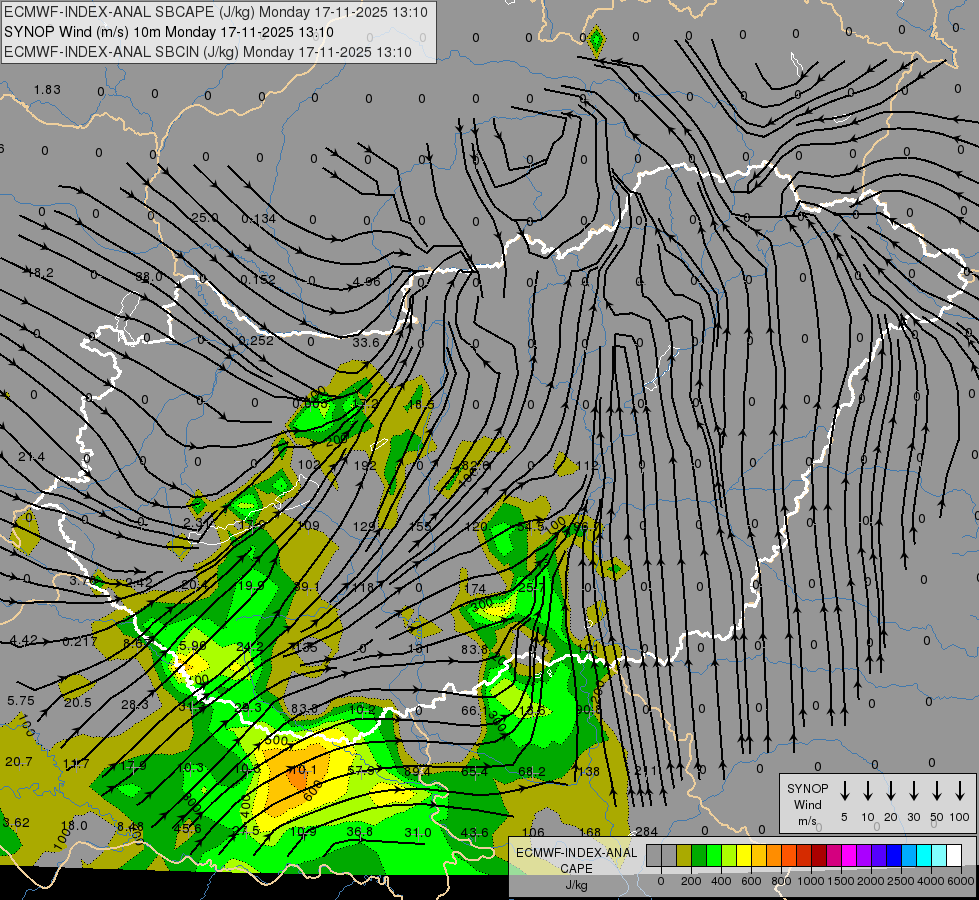Screen dimensions: 979x900
Task: Click the map value '38.0'
Action: point(149,277)
